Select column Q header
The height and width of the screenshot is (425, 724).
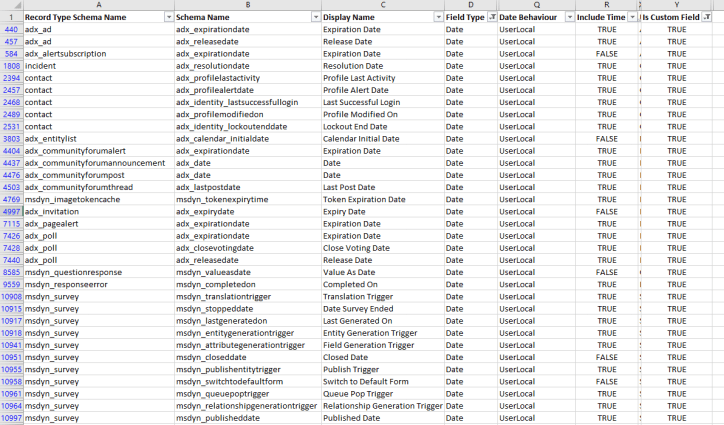click(x=535, y=5)
